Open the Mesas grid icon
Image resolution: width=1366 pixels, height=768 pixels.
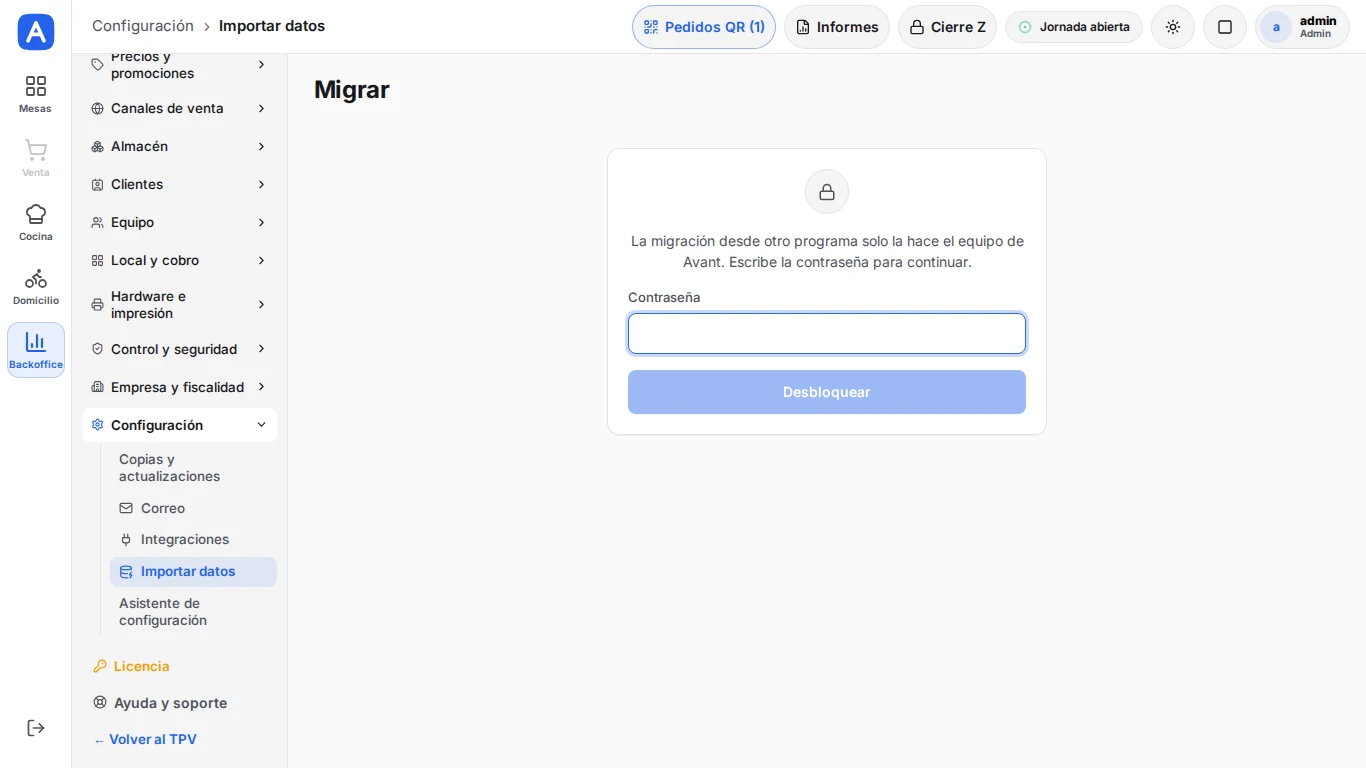click(36, 86)
